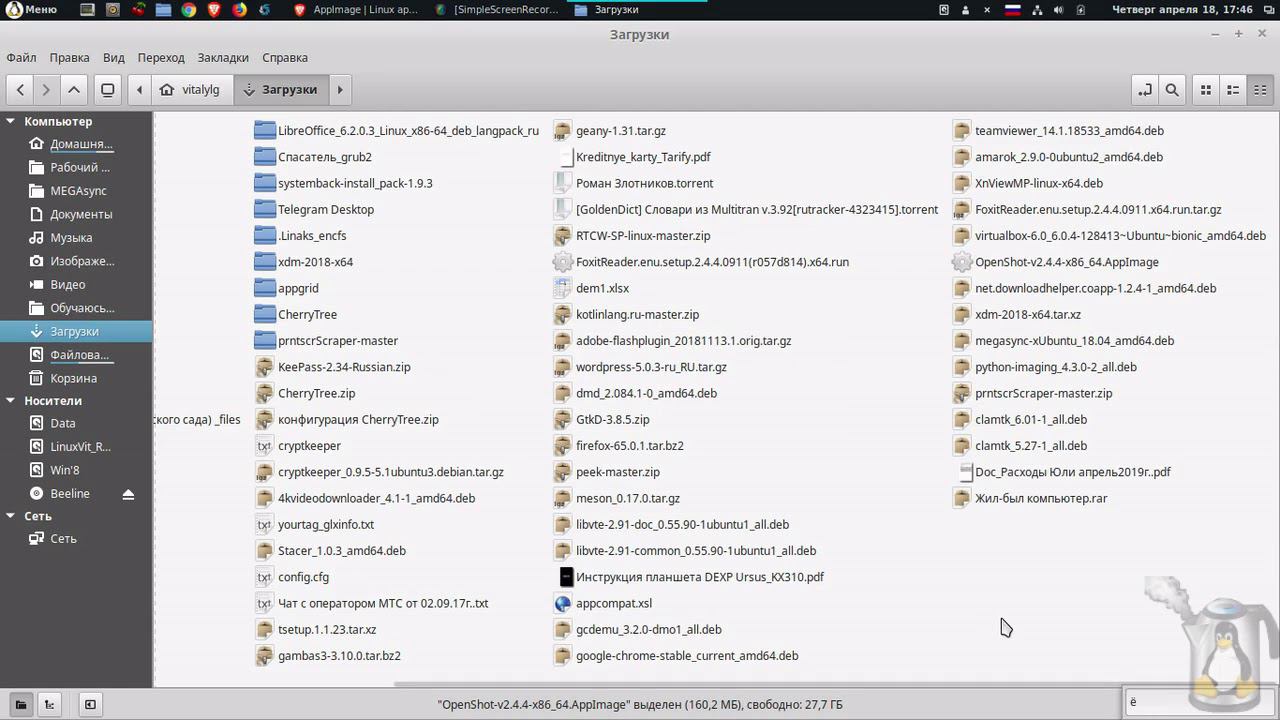This screenshot has width=1280, height=720.
Task: Show Places in the sidebar
Action: click(21, 704)
